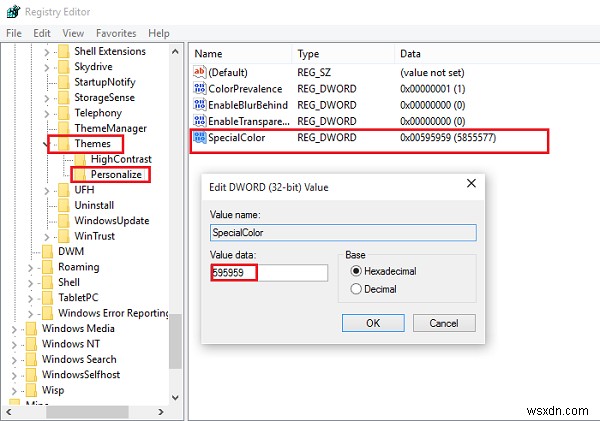Click the 0x00595959 (5855577) data cell
Image resolution: width=600 pixels, height=421 pixels.
coord(448,137)
